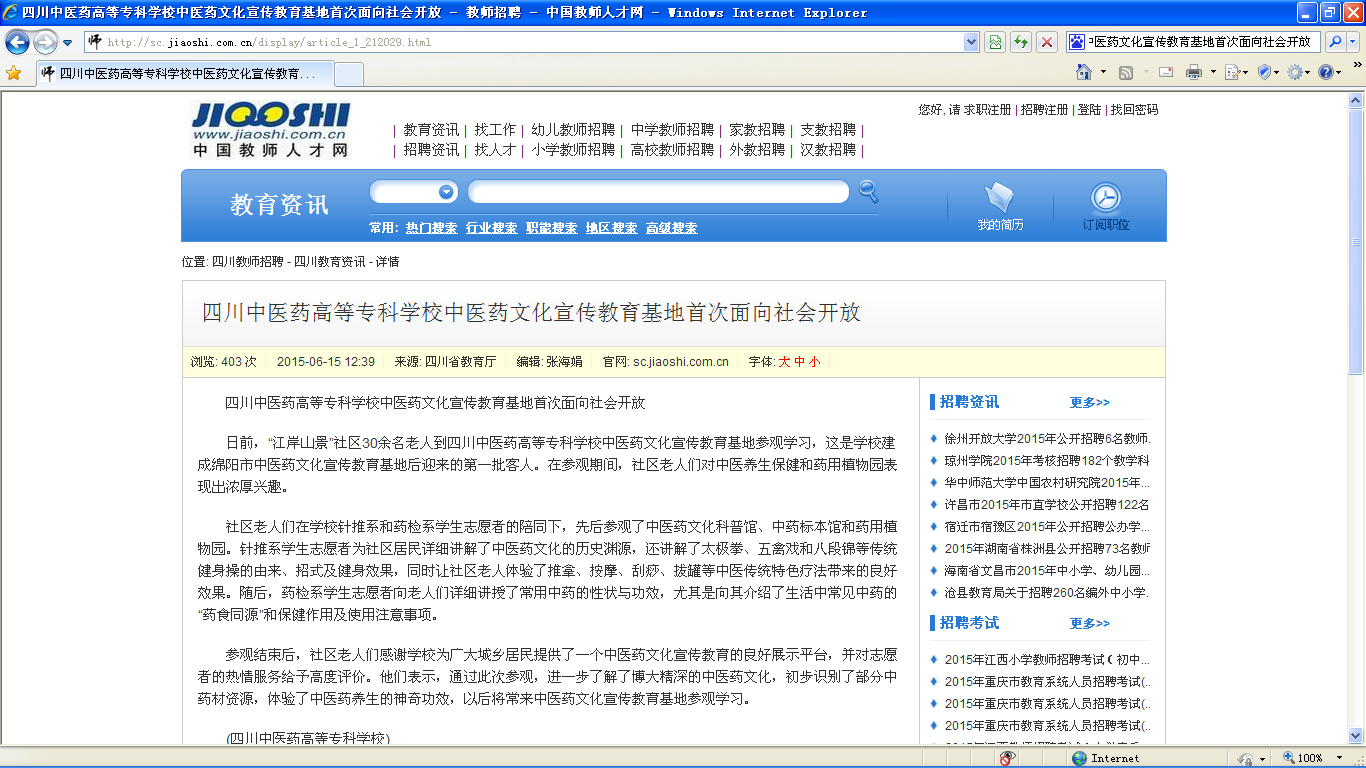This screenshot has height=768, width=1366.
Task: Click the magnifier icon beside the site search box
Action: point(868,191)
